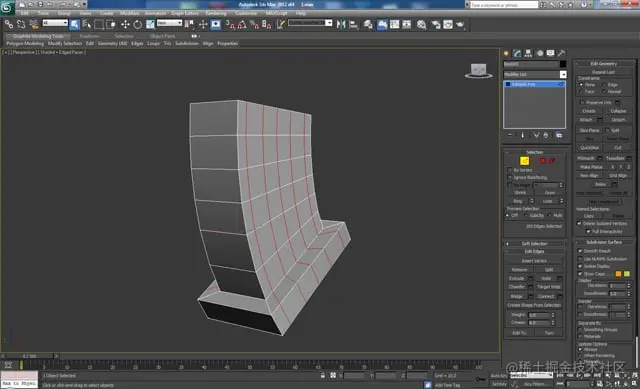640x389 pixels.
Task: Toggle the Spinner Snap icon
Action: [267, 24]
